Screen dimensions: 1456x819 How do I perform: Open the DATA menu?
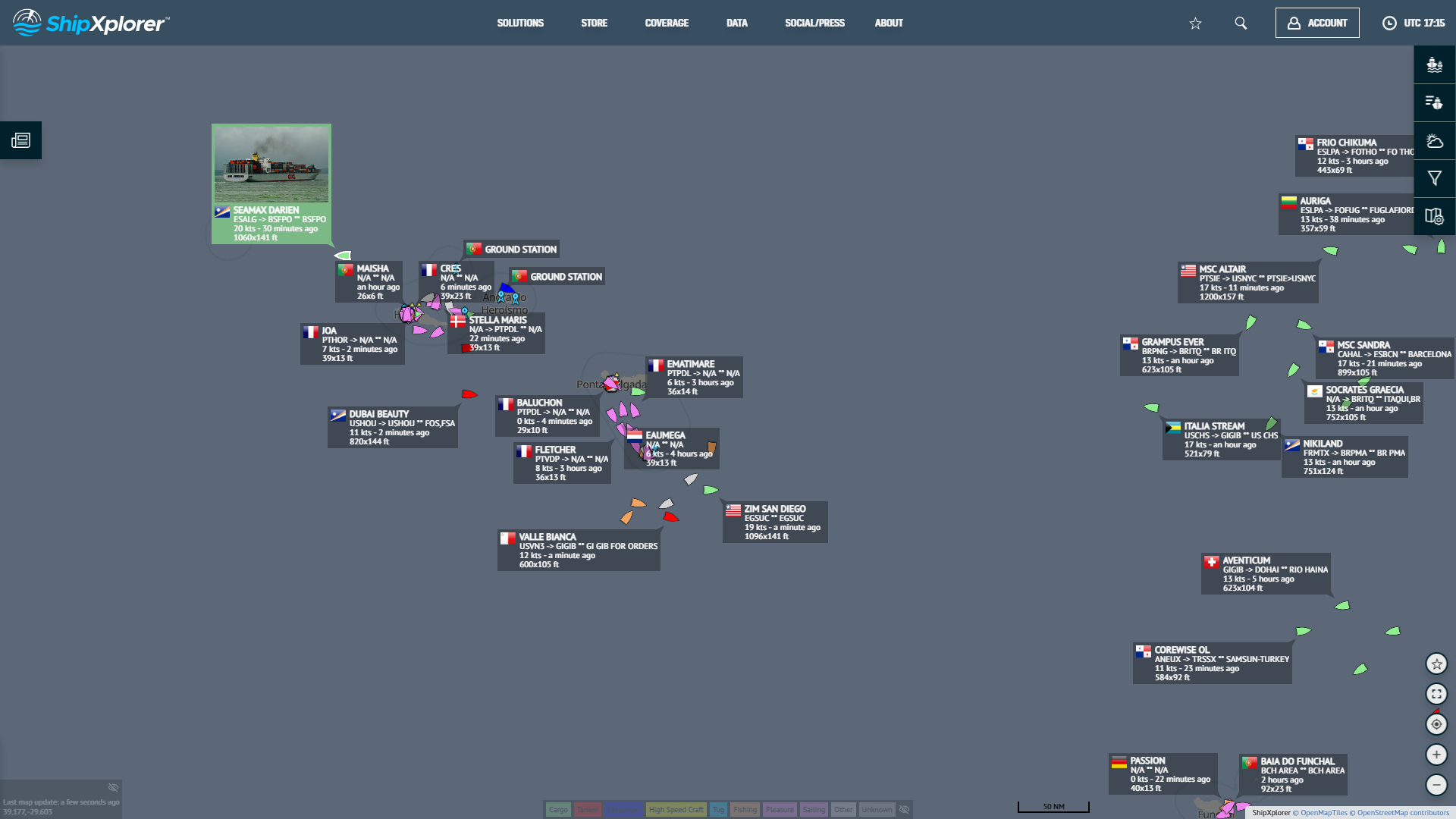(x=736, y=24)
